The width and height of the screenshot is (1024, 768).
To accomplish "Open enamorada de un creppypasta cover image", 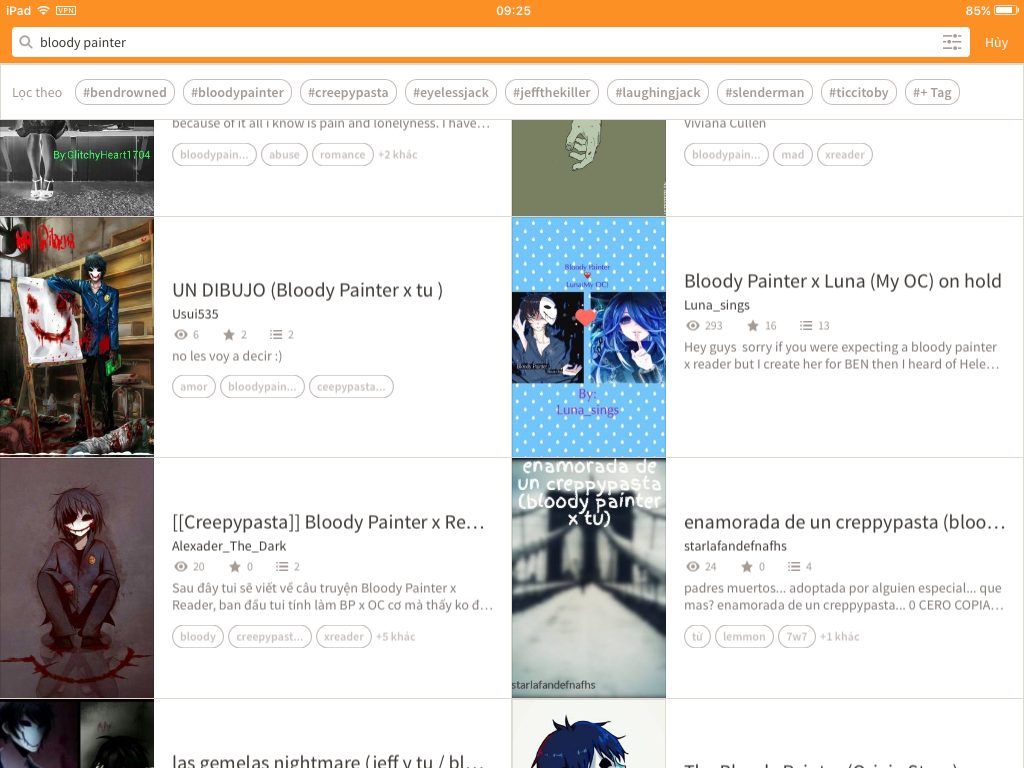I will pyautogui.click(x=589, y=578).
